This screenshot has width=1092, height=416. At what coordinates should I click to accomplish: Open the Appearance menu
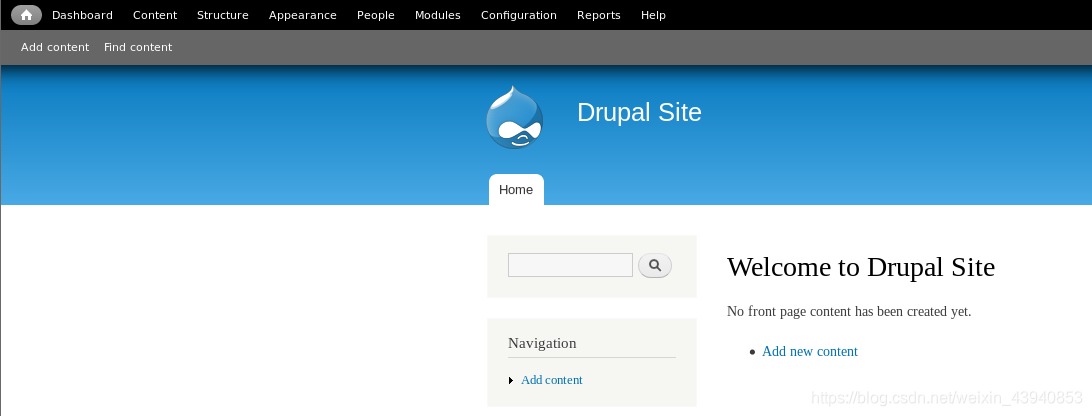click(x=303, y=15)
